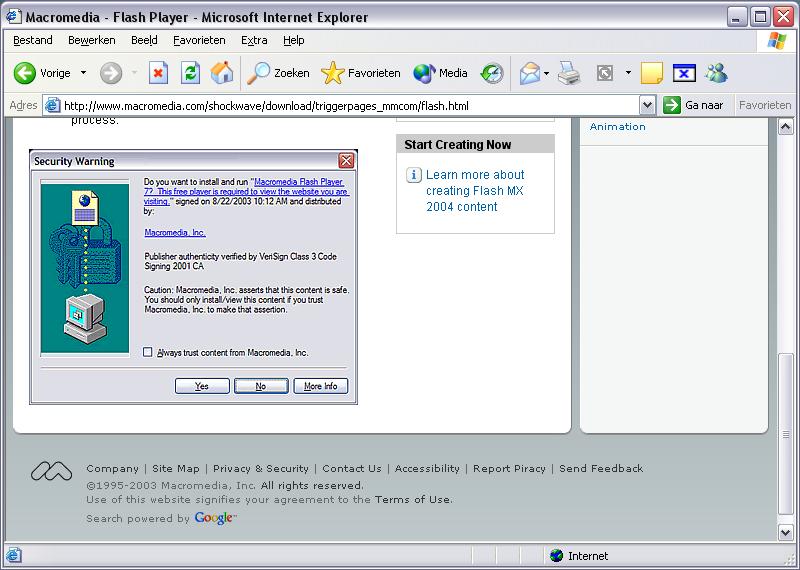Expand dropdown arrow next to grey square icon
Screen dimensions: 800x570
(628, 73)
